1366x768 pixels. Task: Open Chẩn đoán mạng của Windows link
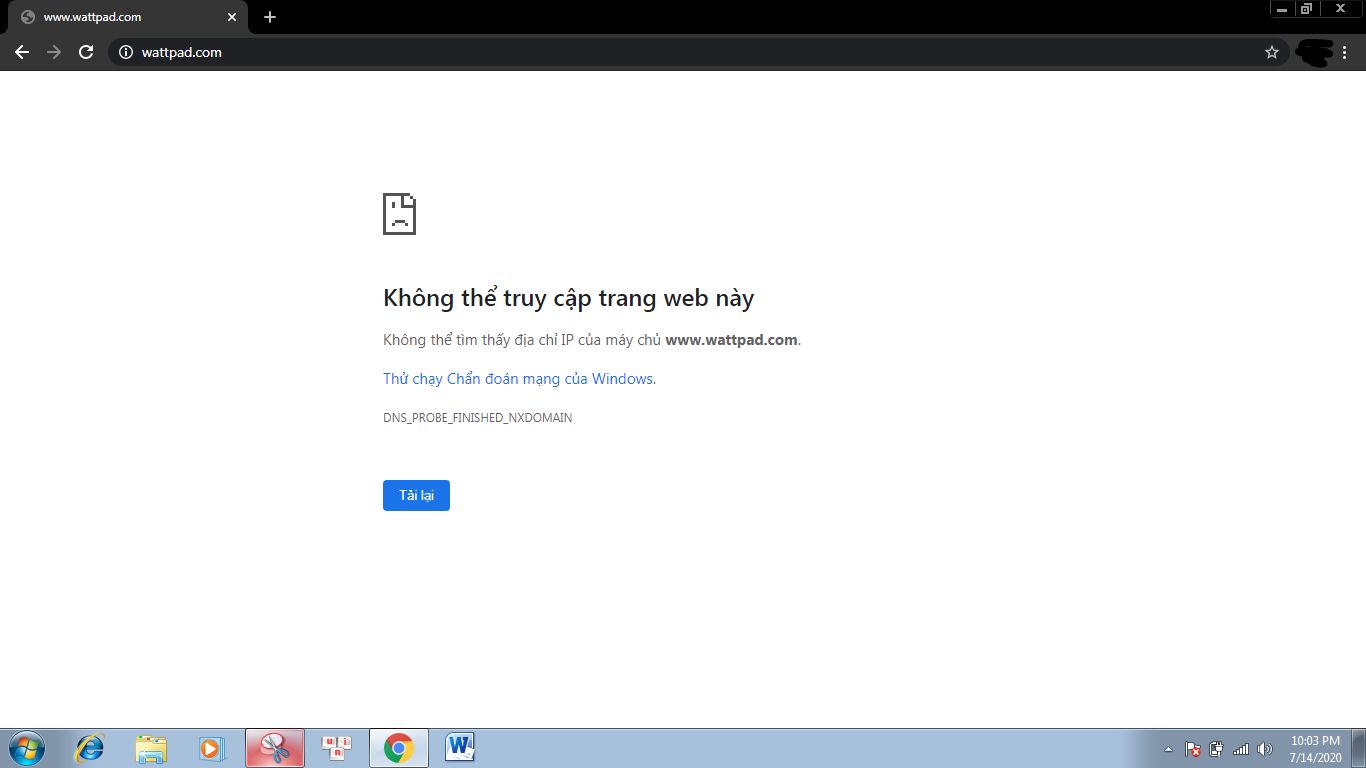(518, 379)
